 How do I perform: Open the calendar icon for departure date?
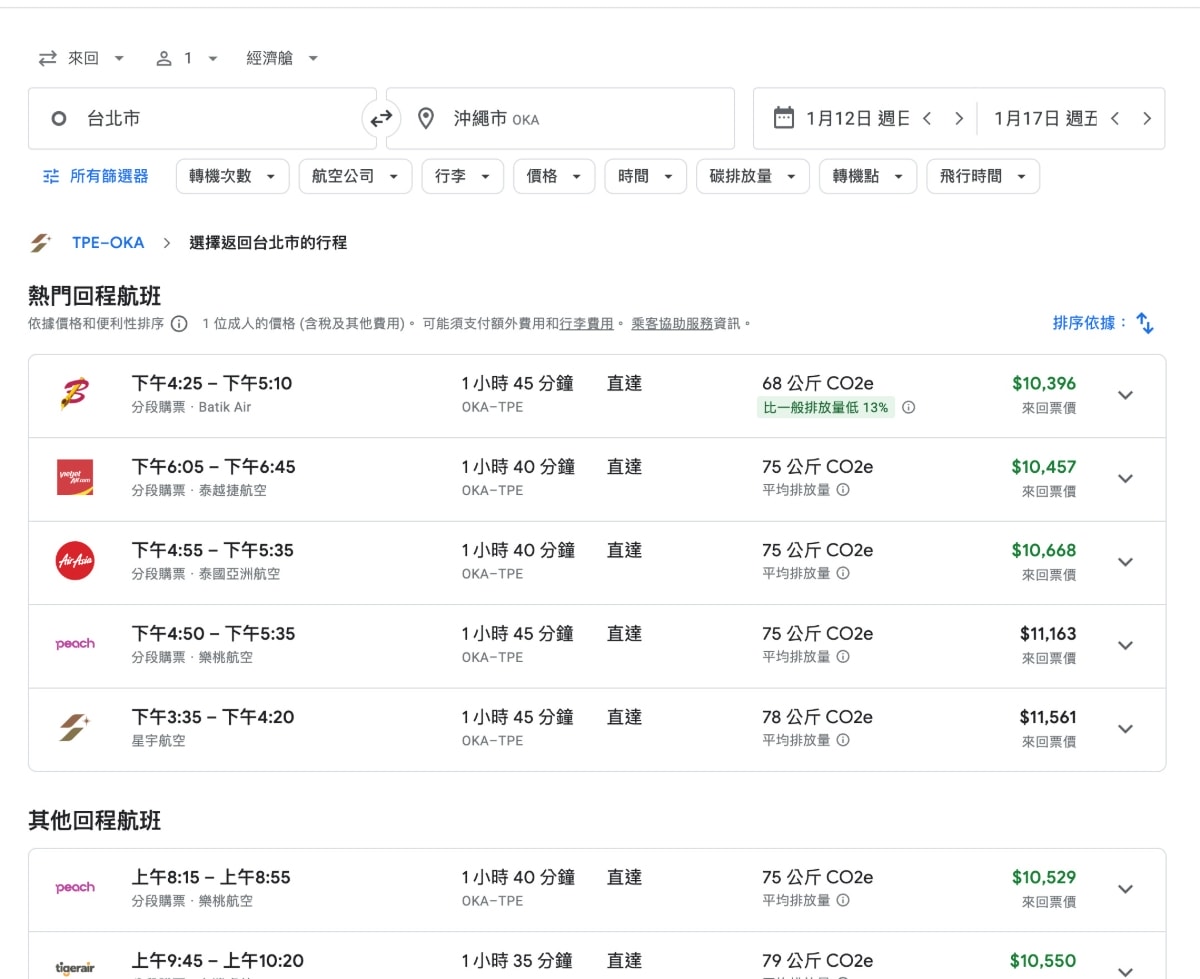click(x=784, y=118)
